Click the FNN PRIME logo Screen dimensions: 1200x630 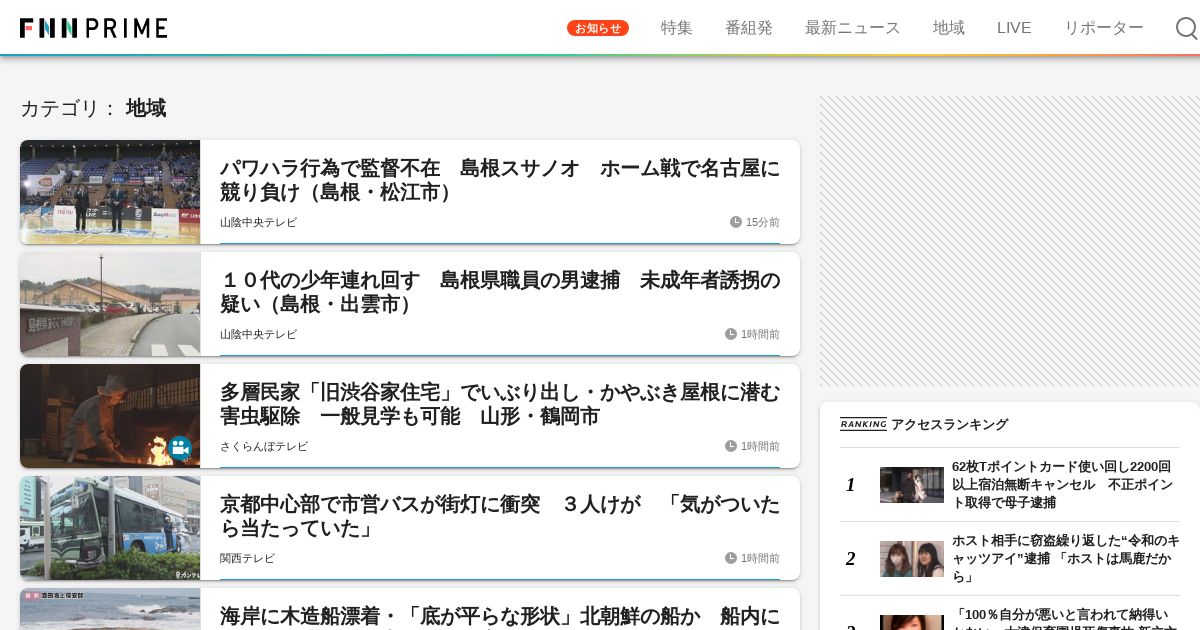[x=94, y=28]
